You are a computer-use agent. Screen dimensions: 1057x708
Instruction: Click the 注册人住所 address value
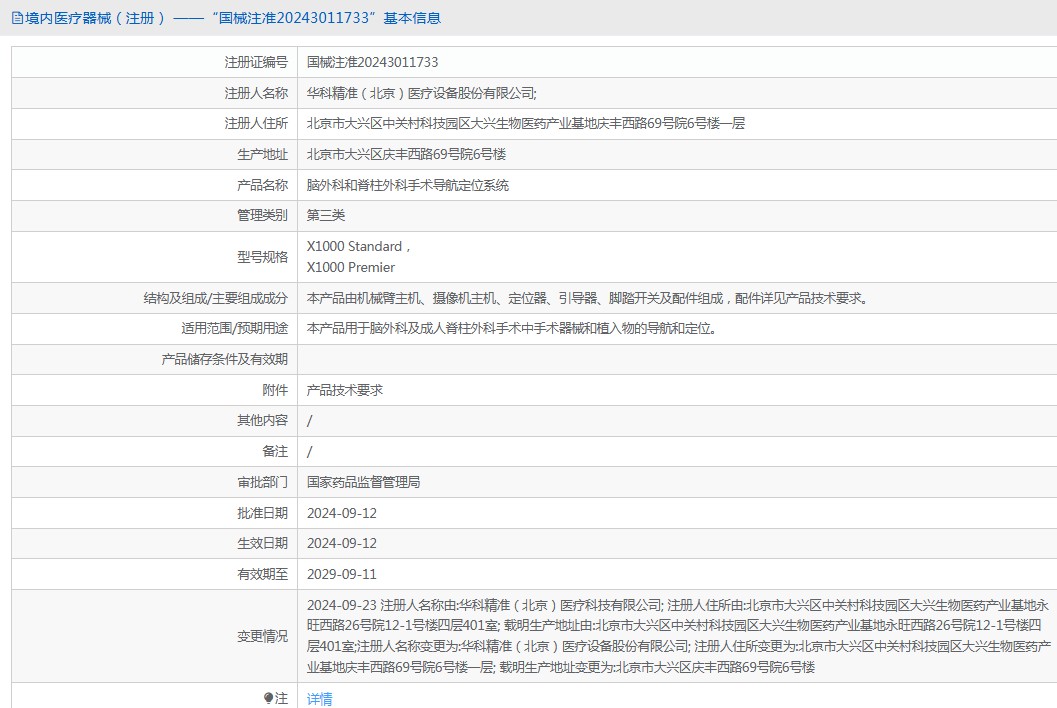[x=525, y=124]
